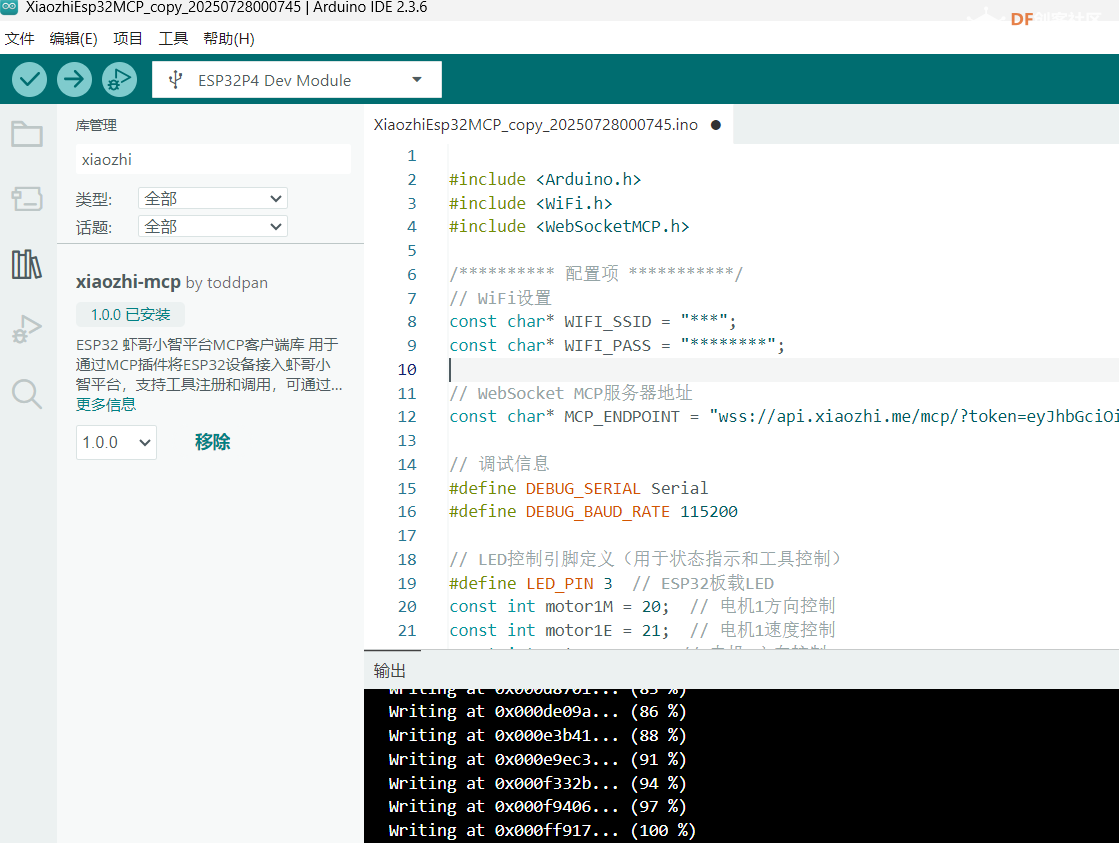The height and width of the screenshot is (843, 1119).
Task: Open the 帮助(H) menu
Action: coord(229,39)
